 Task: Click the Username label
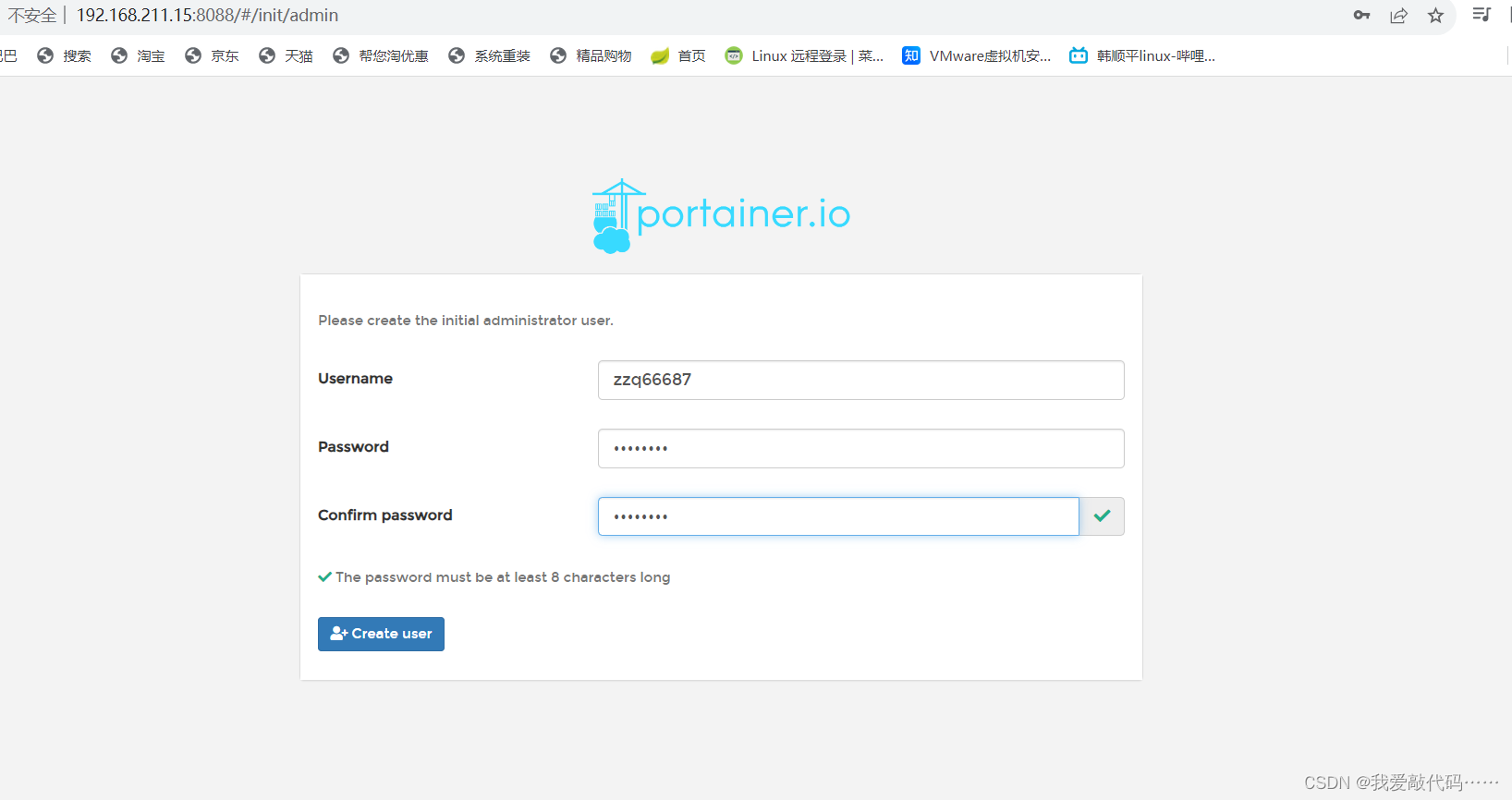355,379
